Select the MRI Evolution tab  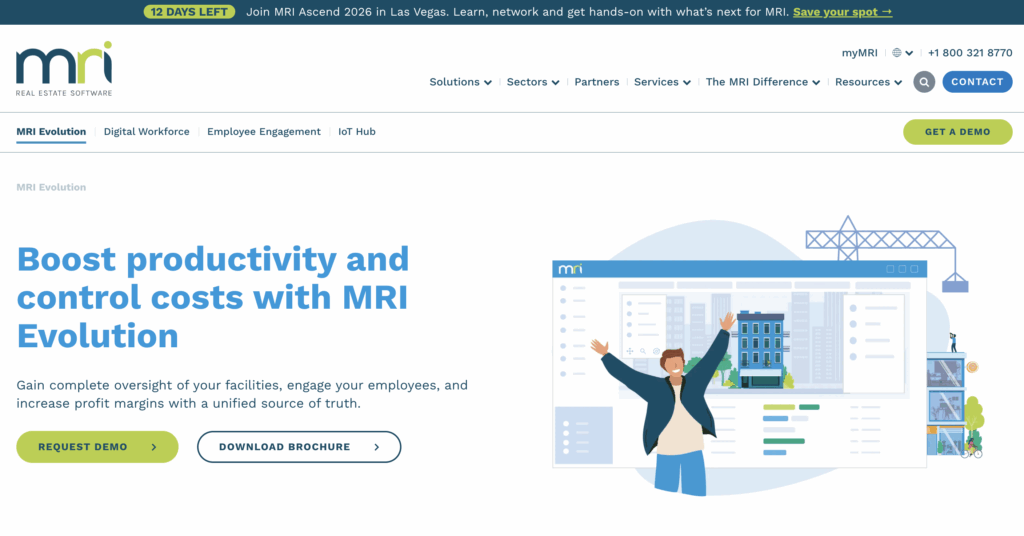51,132
